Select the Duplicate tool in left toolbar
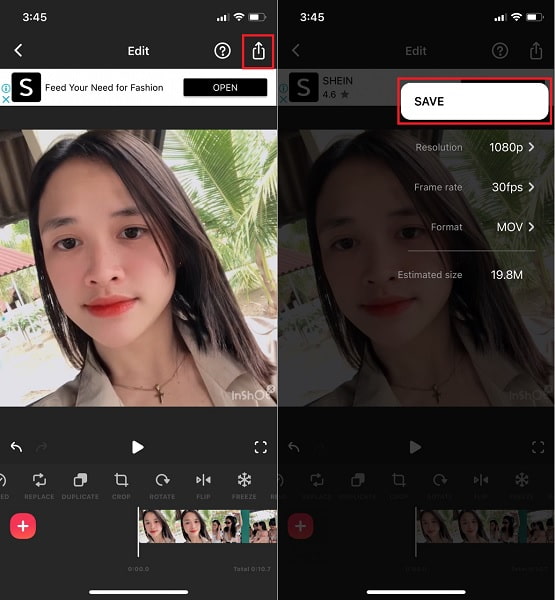The width and height of the screenshot is (555, 600). tap(80, 486)
